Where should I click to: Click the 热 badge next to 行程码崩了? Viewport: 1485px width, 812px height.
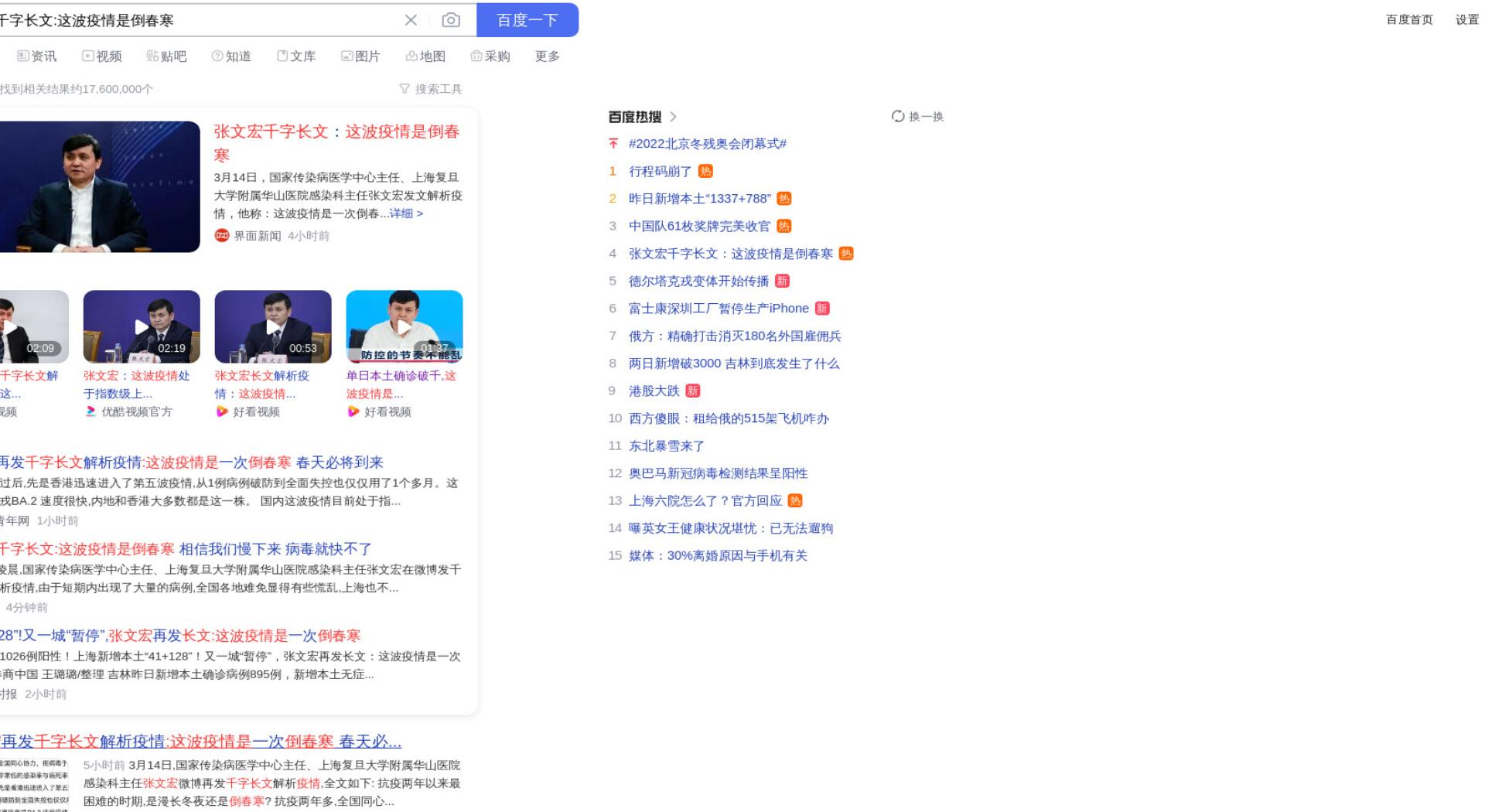pyautogui.click(x=705, y=172)
